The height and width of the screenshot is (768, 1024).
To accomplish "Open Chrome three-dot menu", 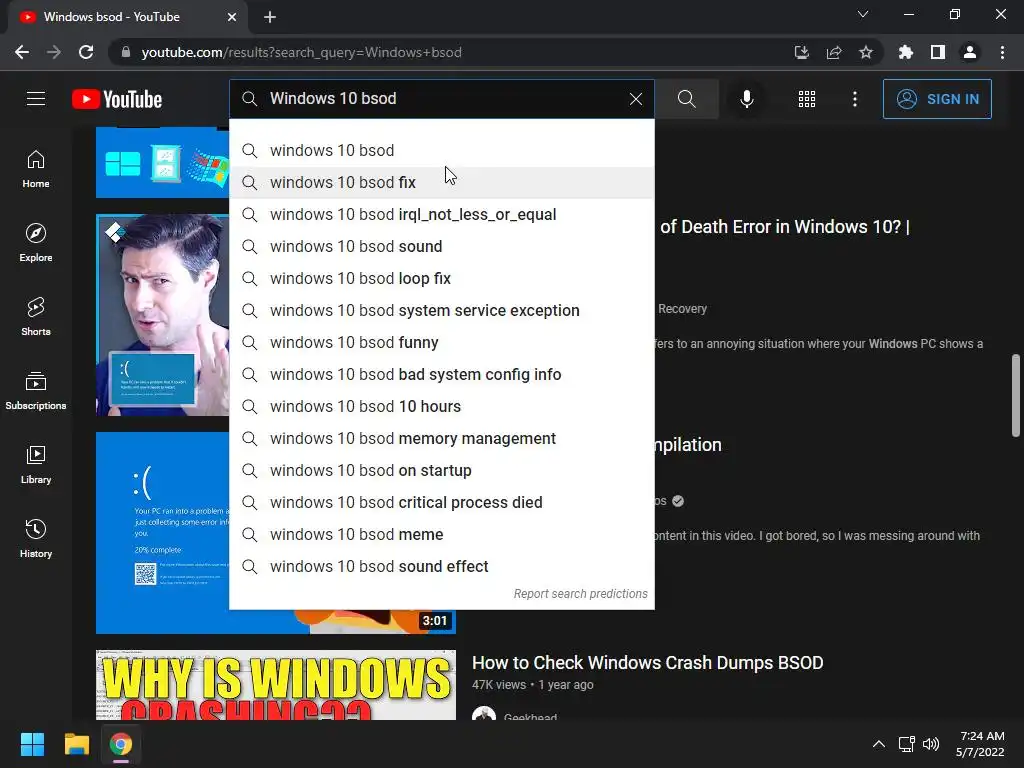I will (x=1002, y=52).
